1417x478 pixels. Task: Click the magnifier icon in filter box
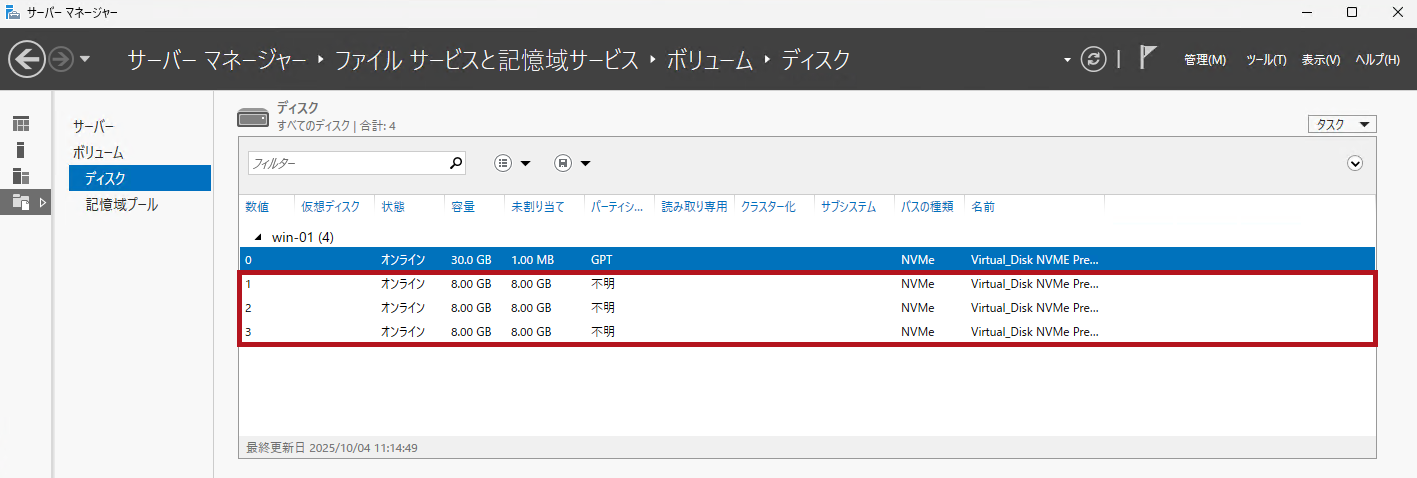456,163
